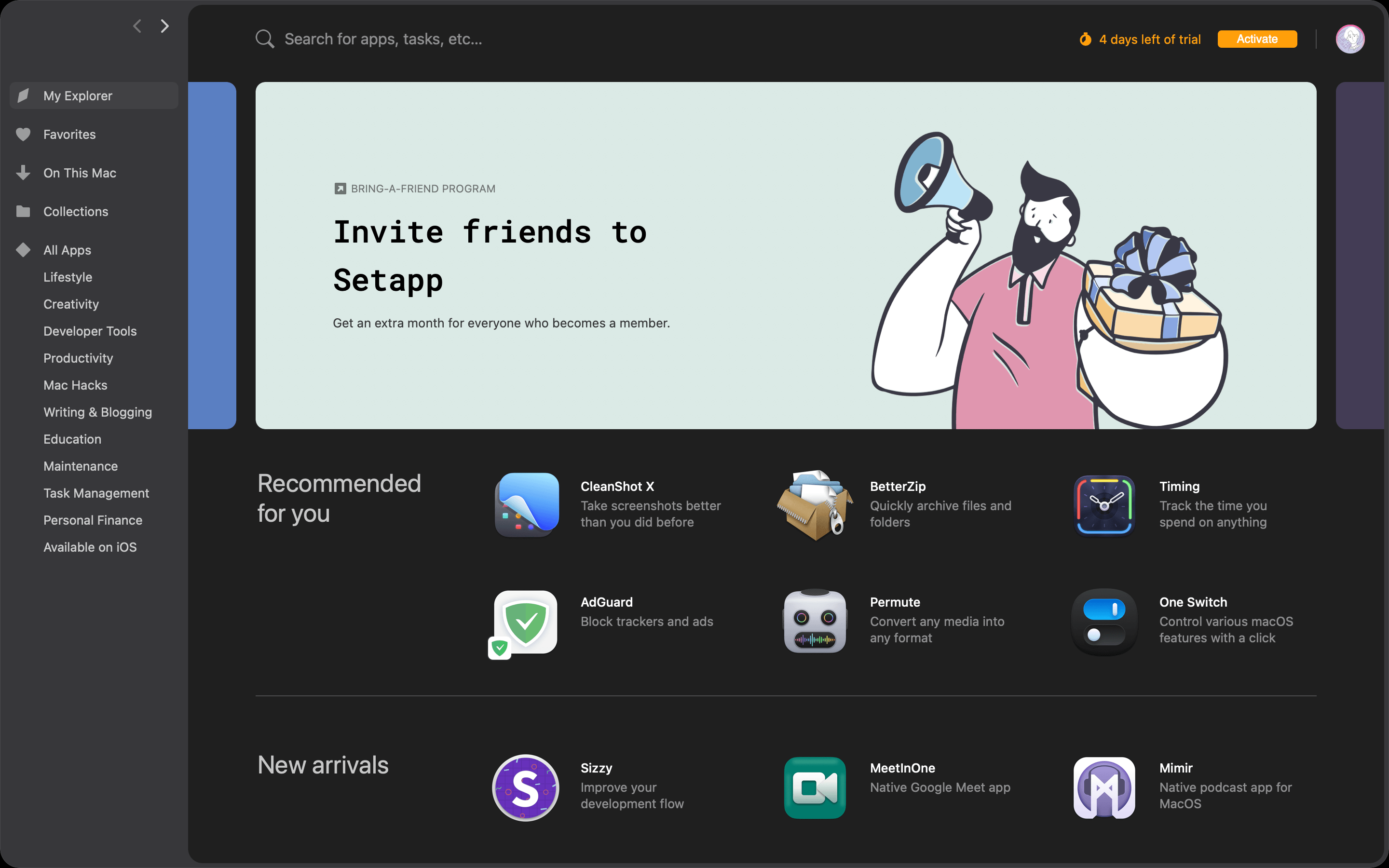Click the All Apps diamond icon
1389x868 pixels.
23,250
